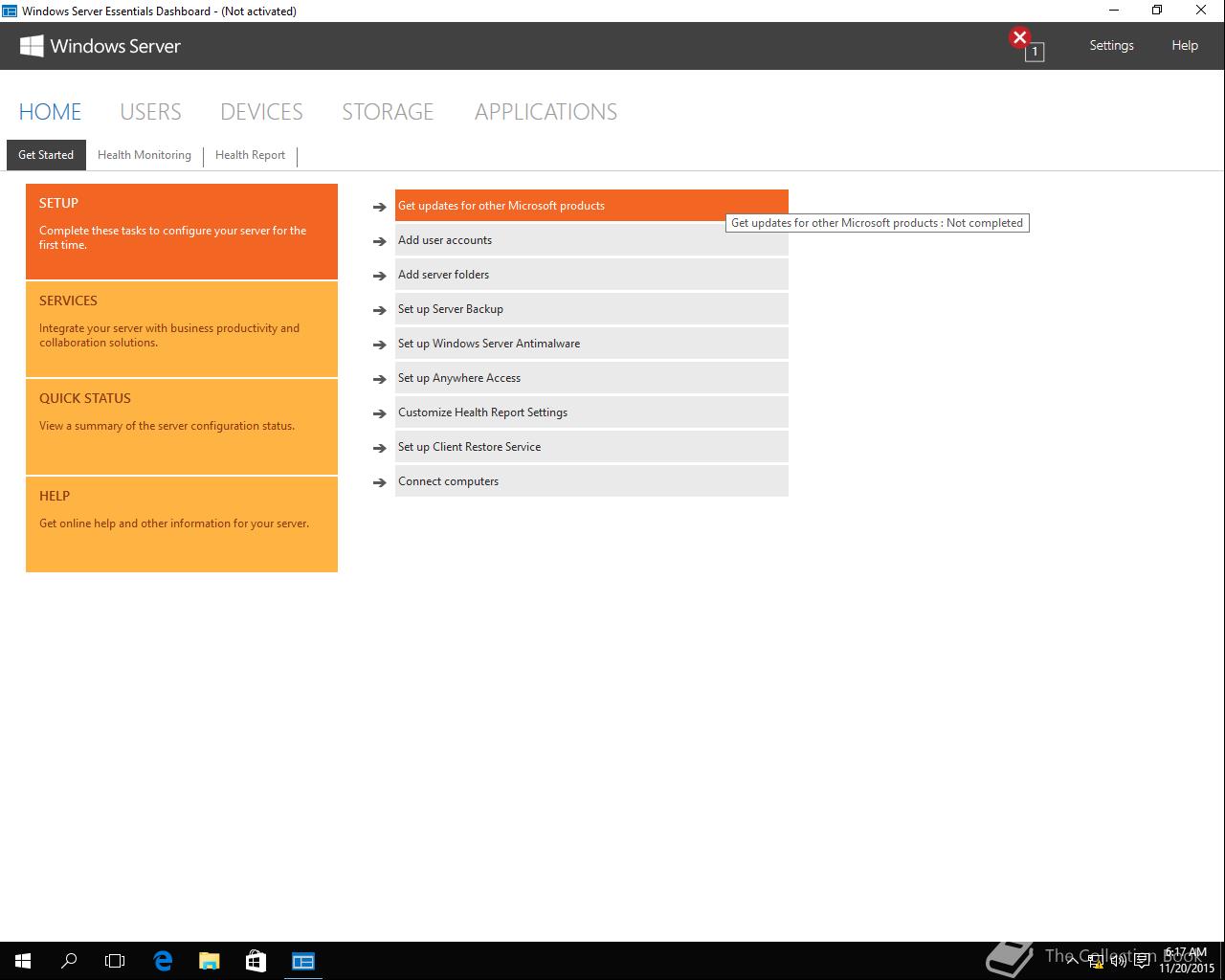Click arrow icon beside Customize Health Report Settings
Screen dimensions: 1225x980
[380, 413]
